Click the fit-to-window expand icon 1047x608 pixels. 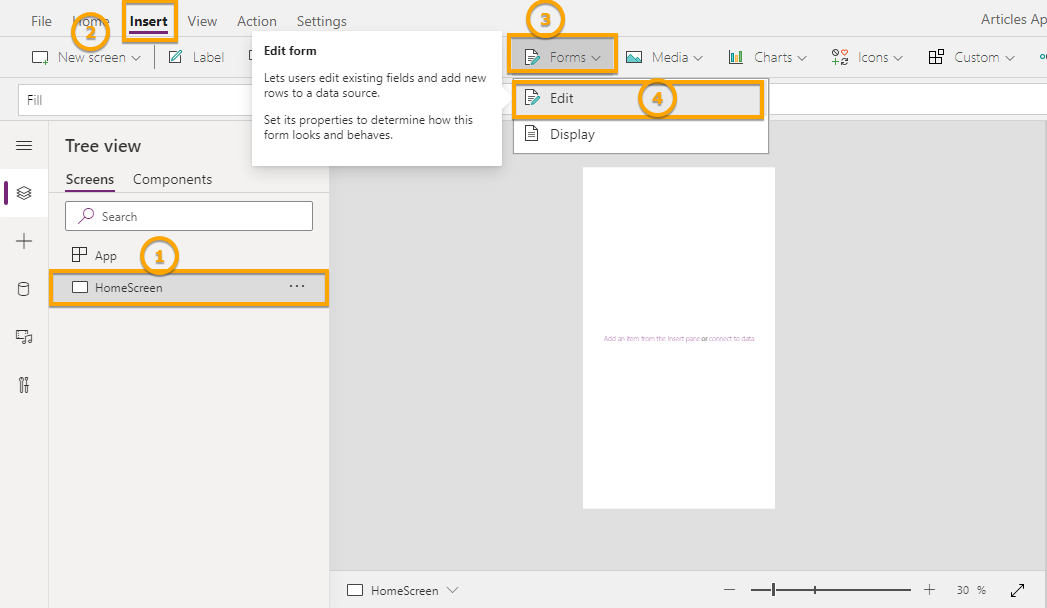click(x=1018, y=590)
